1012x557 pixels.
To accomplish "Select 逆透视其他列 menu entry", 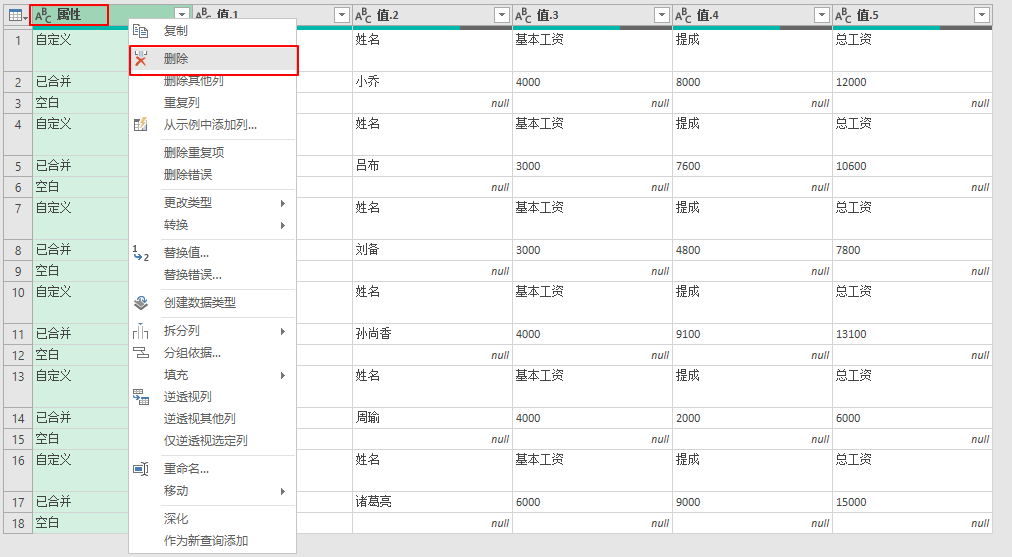I will coord(213,419).
